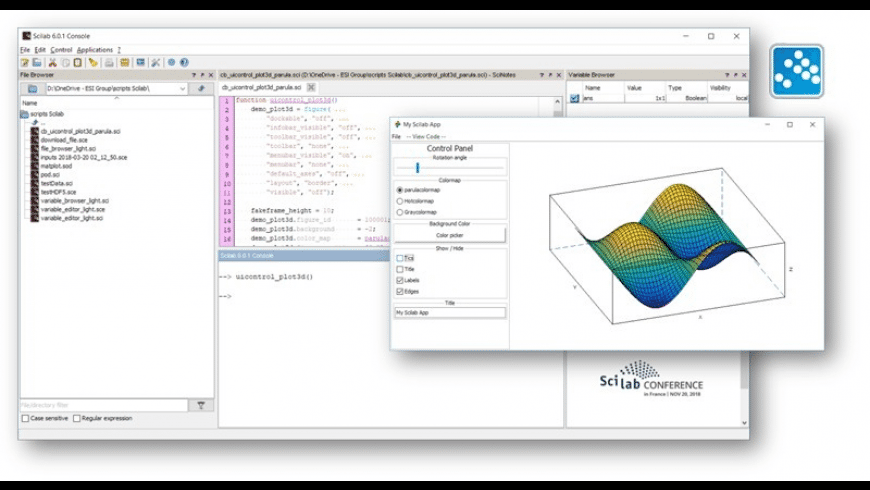The image size is (870, 490).
Task: Undock the SciNotes editor panel
Action: [550, 75]
